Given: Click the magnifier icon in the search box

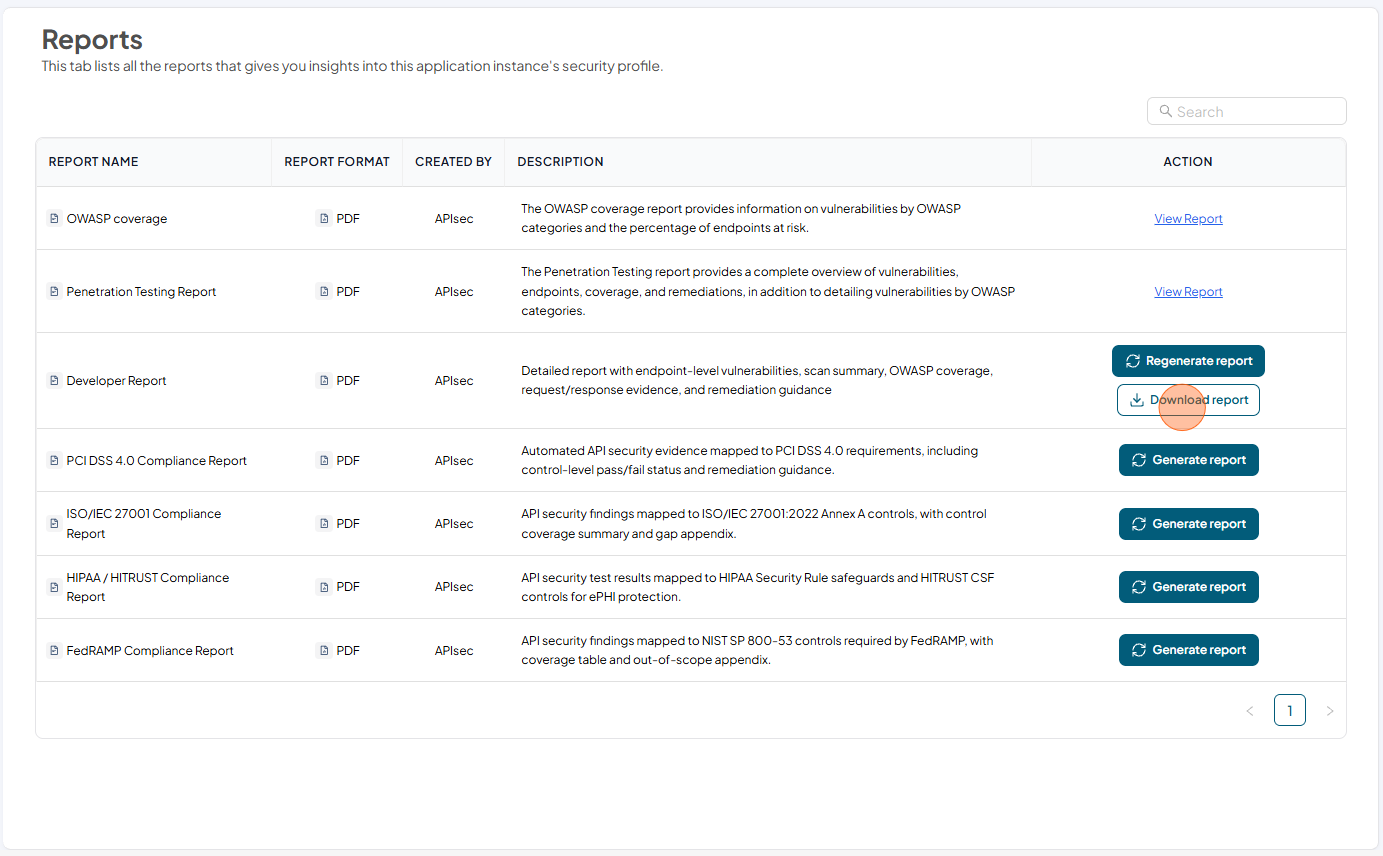Looking at the screenshot, I should 1165,111.
